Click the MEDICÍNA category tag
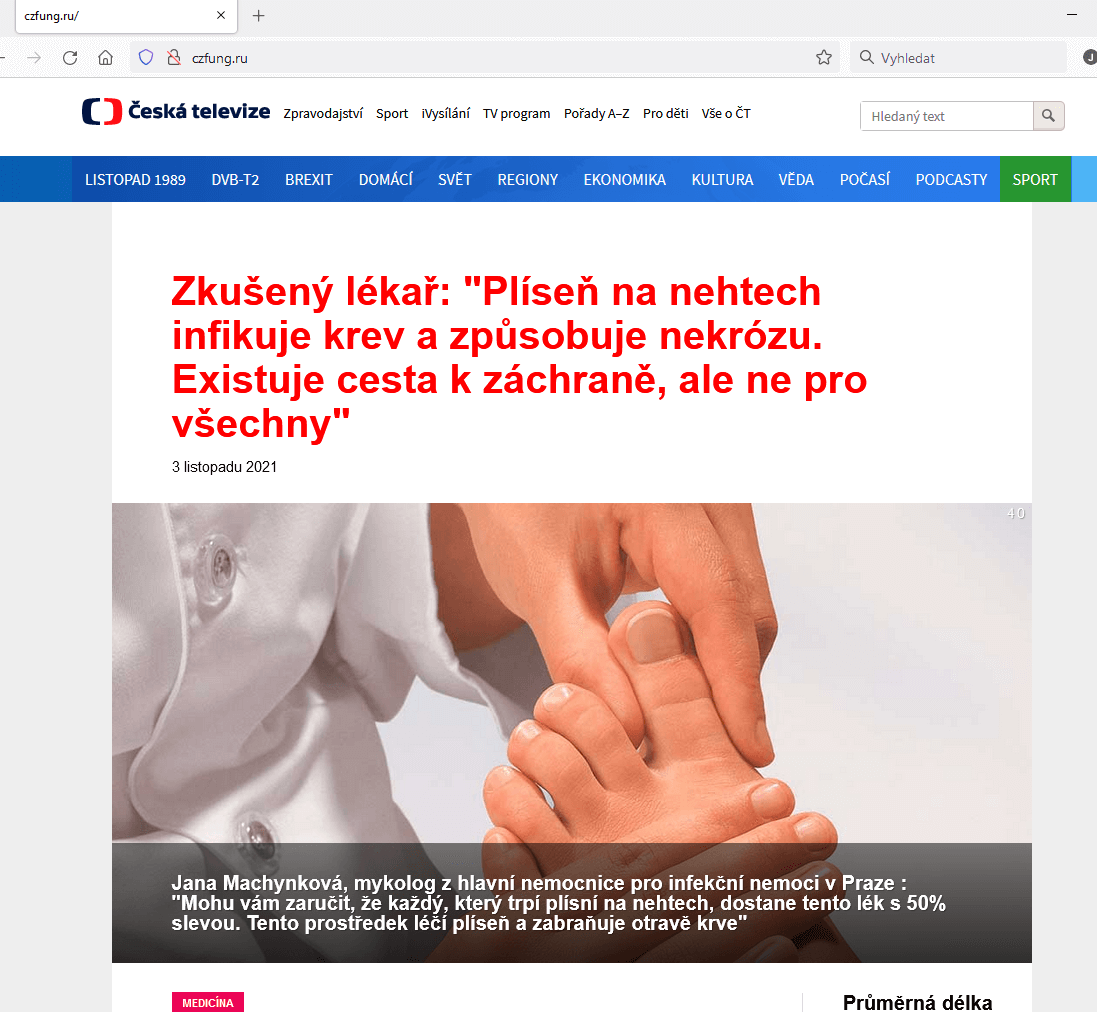 (208, 1002)
